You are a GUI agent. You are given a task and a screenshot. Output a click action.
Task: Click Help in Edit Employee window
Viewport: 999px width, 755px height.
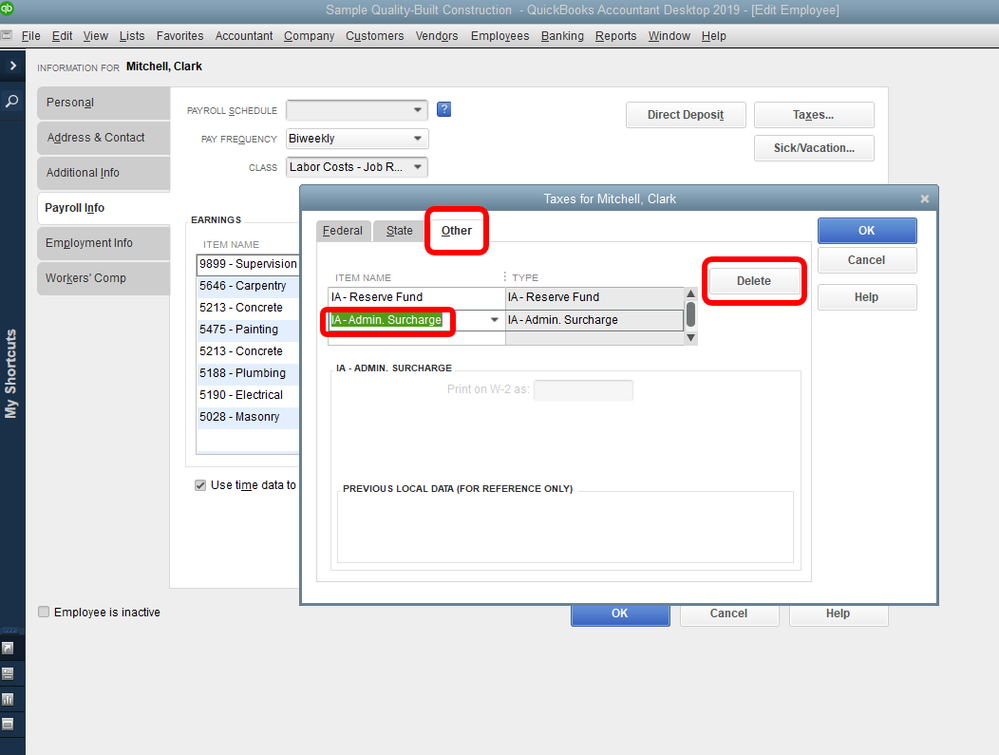coord(838,614)
